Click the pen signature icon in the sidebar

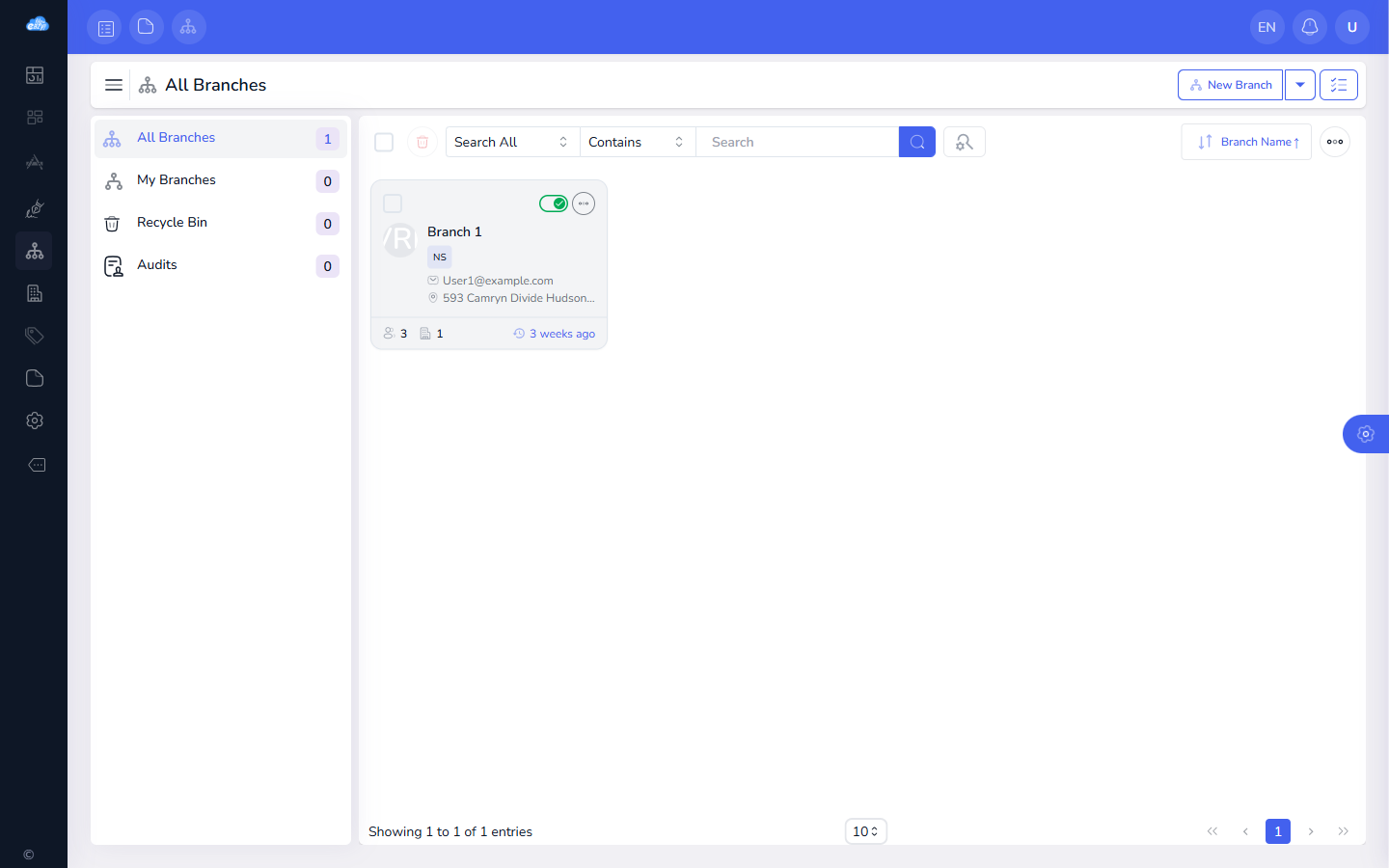[x=35, y=208]
